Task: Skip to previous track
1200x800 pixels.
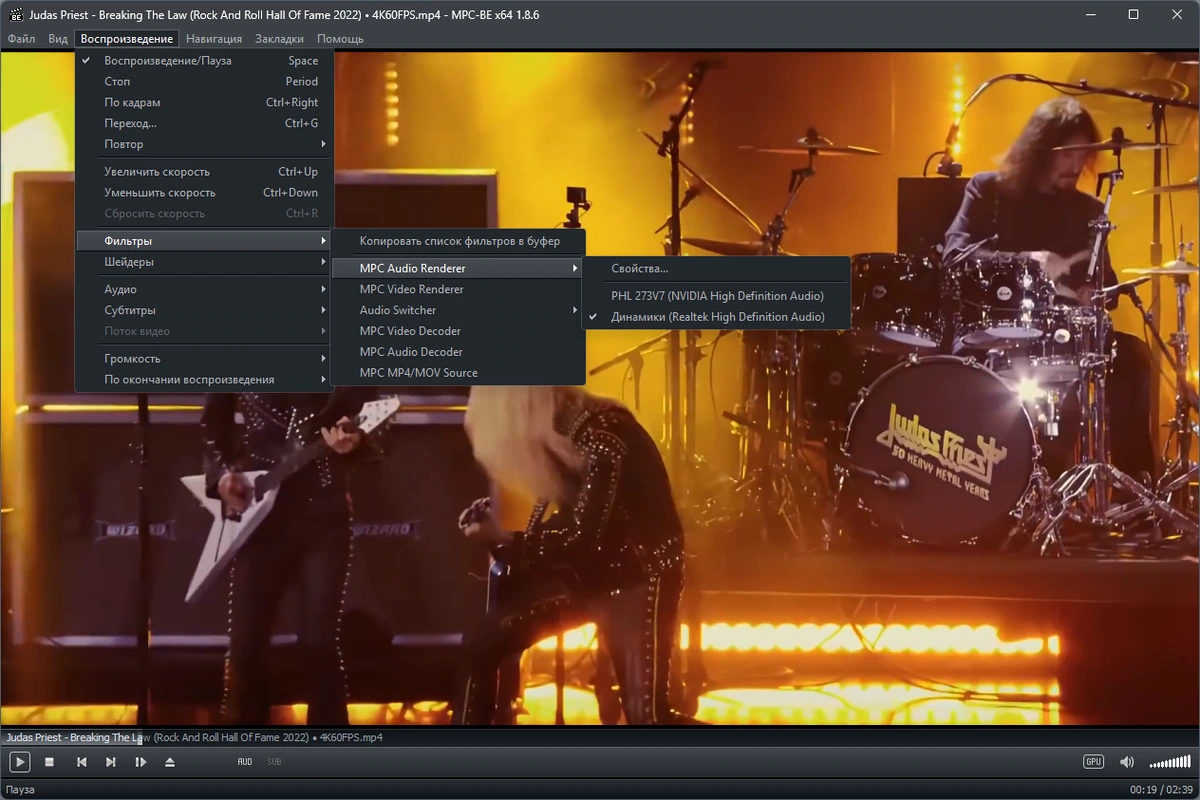Action: point(82,762)
